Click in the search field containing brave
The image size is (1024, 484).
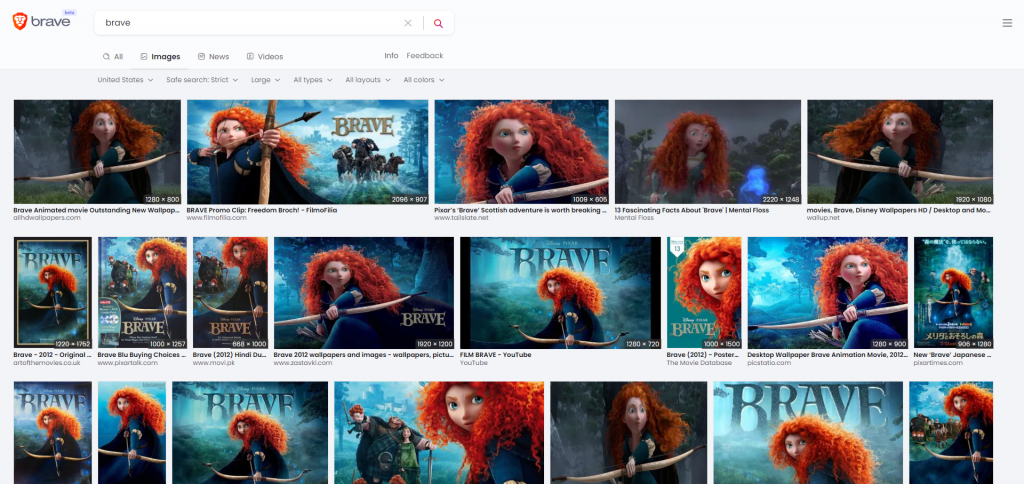(x=250, y=23)
